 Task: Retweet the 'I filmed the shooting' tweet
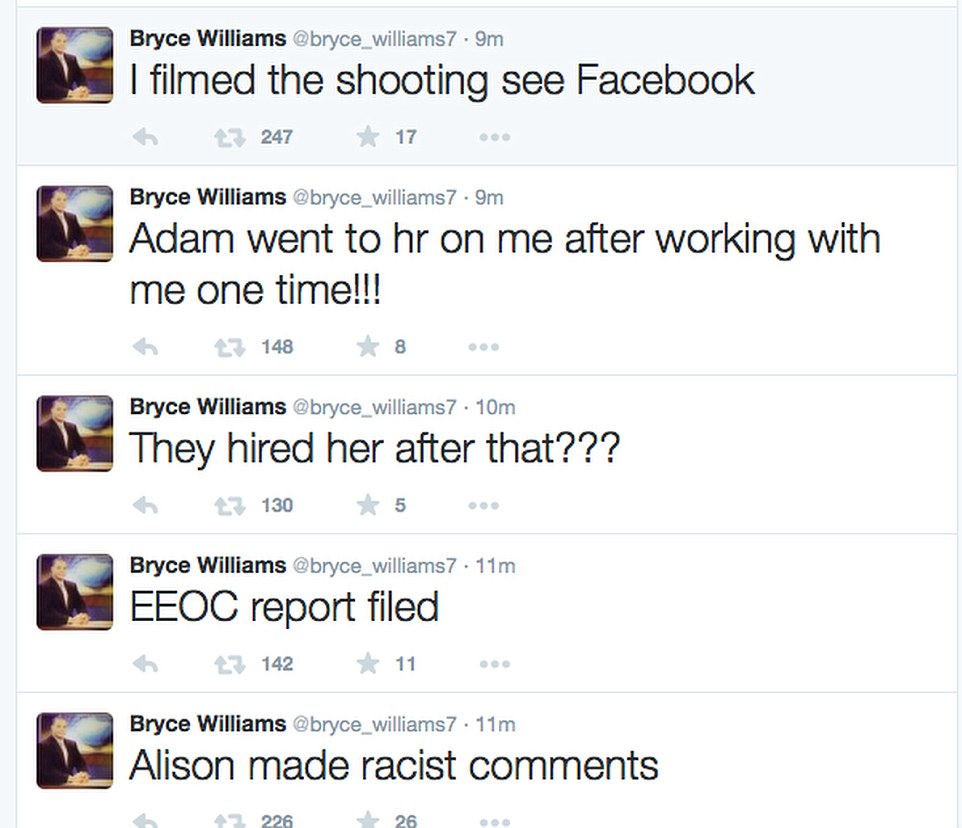[229, 137]
